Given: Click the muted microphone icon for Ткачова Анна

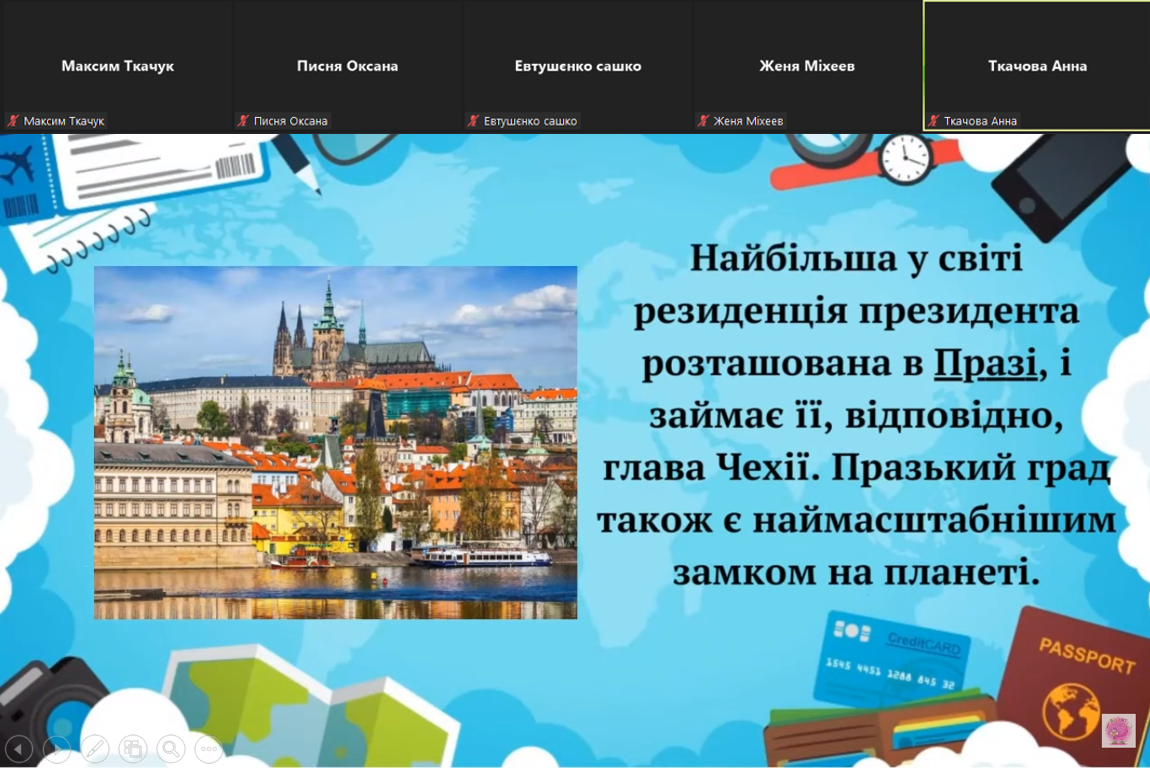Looking at the screenshot, I should [933, 121].
